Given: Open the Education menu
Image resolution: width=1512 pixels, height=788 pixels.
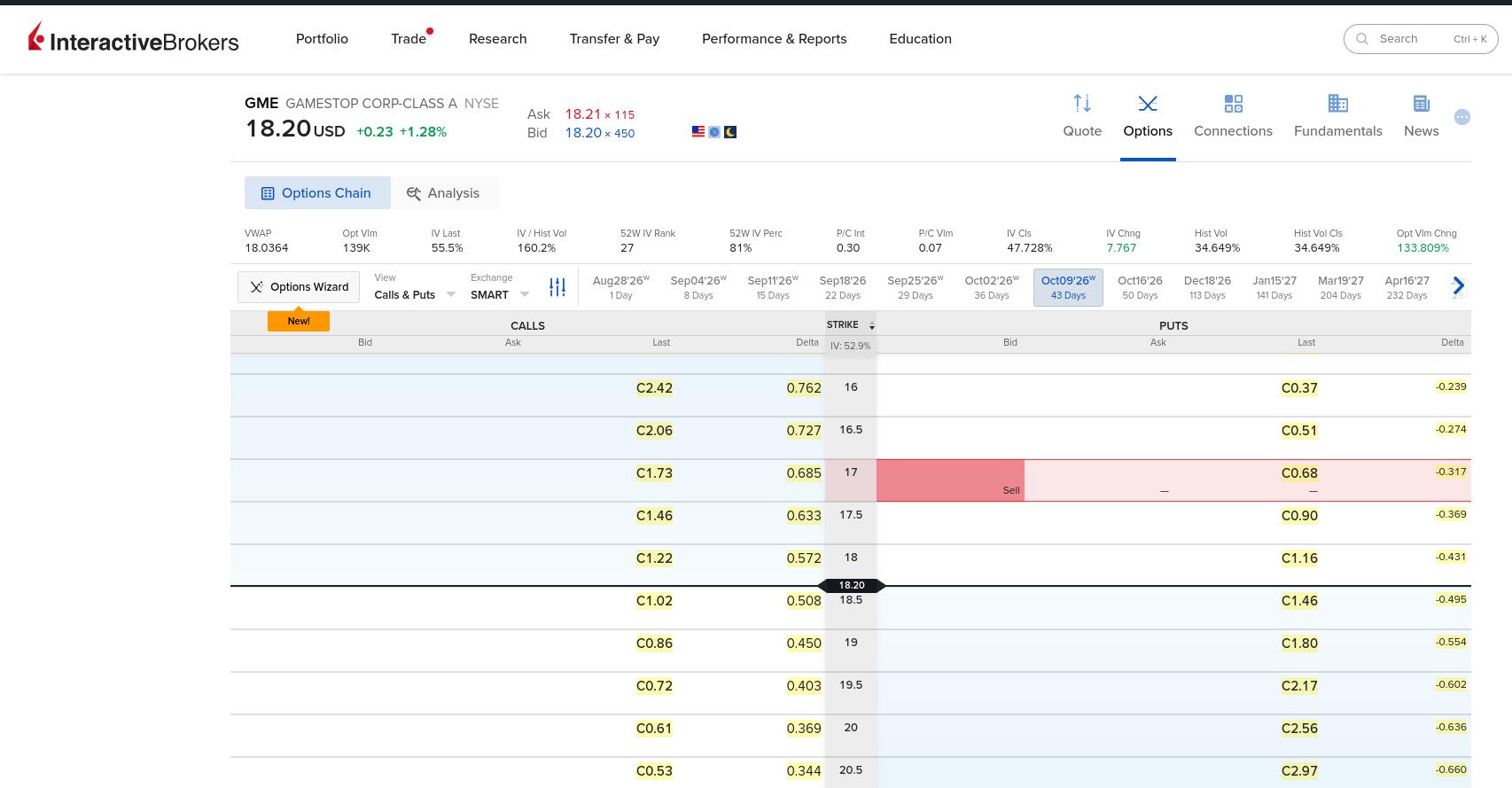Looking at the screenshot, I should click(920, 39).
